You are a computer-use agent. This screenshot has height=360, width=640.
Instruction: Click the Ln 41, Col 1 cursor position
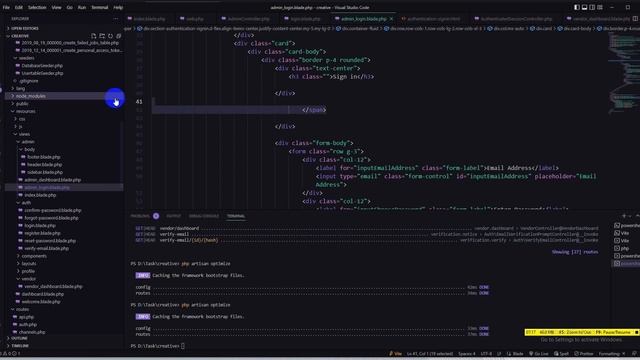pyautogui.click(x=430, y=353)
